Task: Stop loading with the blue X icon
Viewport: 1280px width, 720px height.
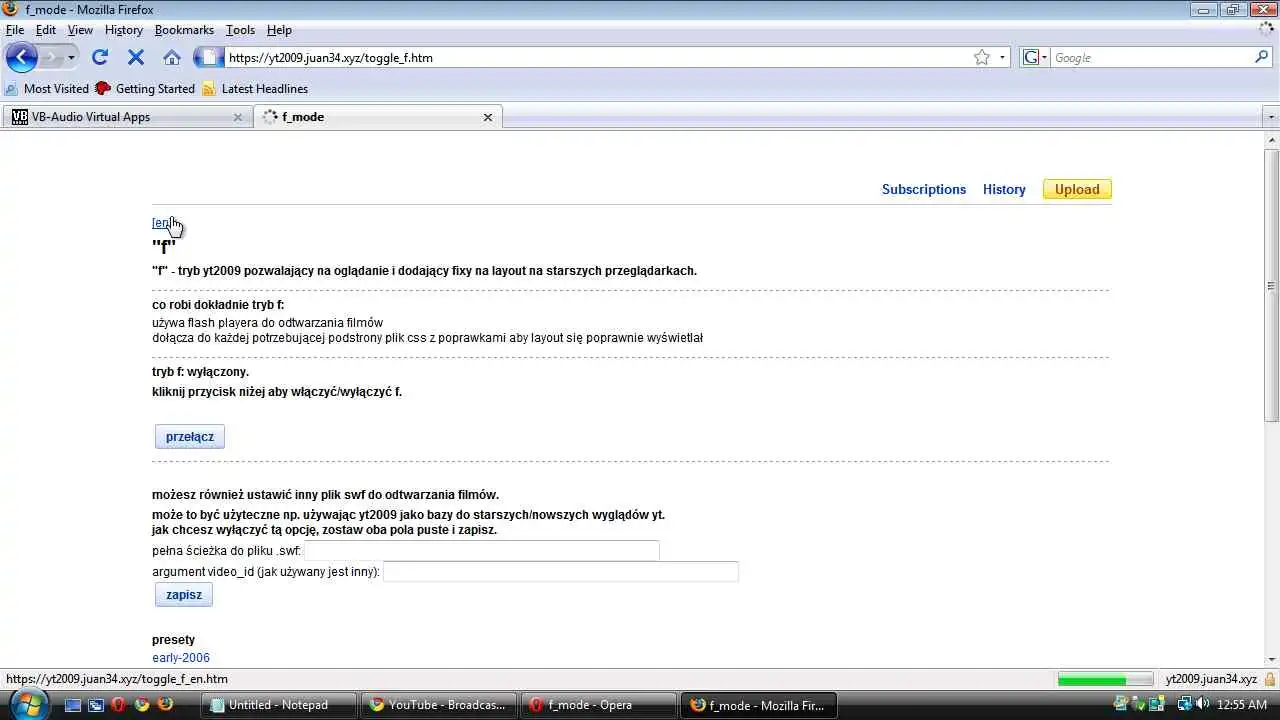Action: tap(136, 57)
